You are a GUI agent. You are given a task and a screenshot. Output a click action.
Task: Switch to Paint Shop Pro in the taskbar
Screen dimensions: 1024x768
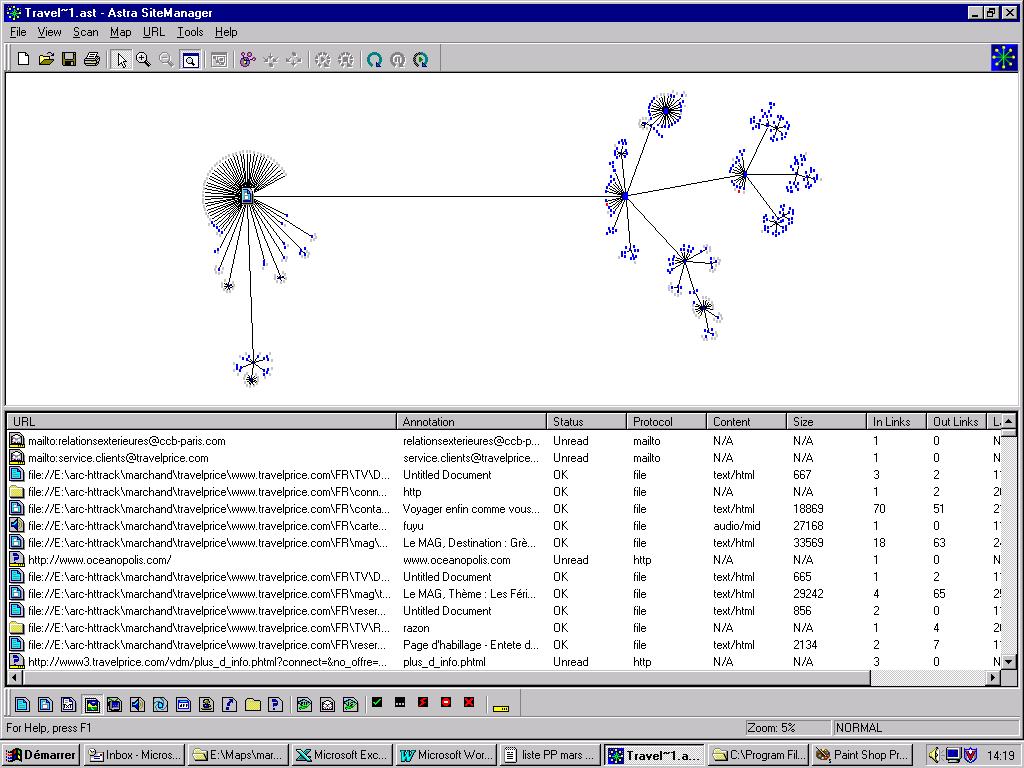click(x=862, y=755)
